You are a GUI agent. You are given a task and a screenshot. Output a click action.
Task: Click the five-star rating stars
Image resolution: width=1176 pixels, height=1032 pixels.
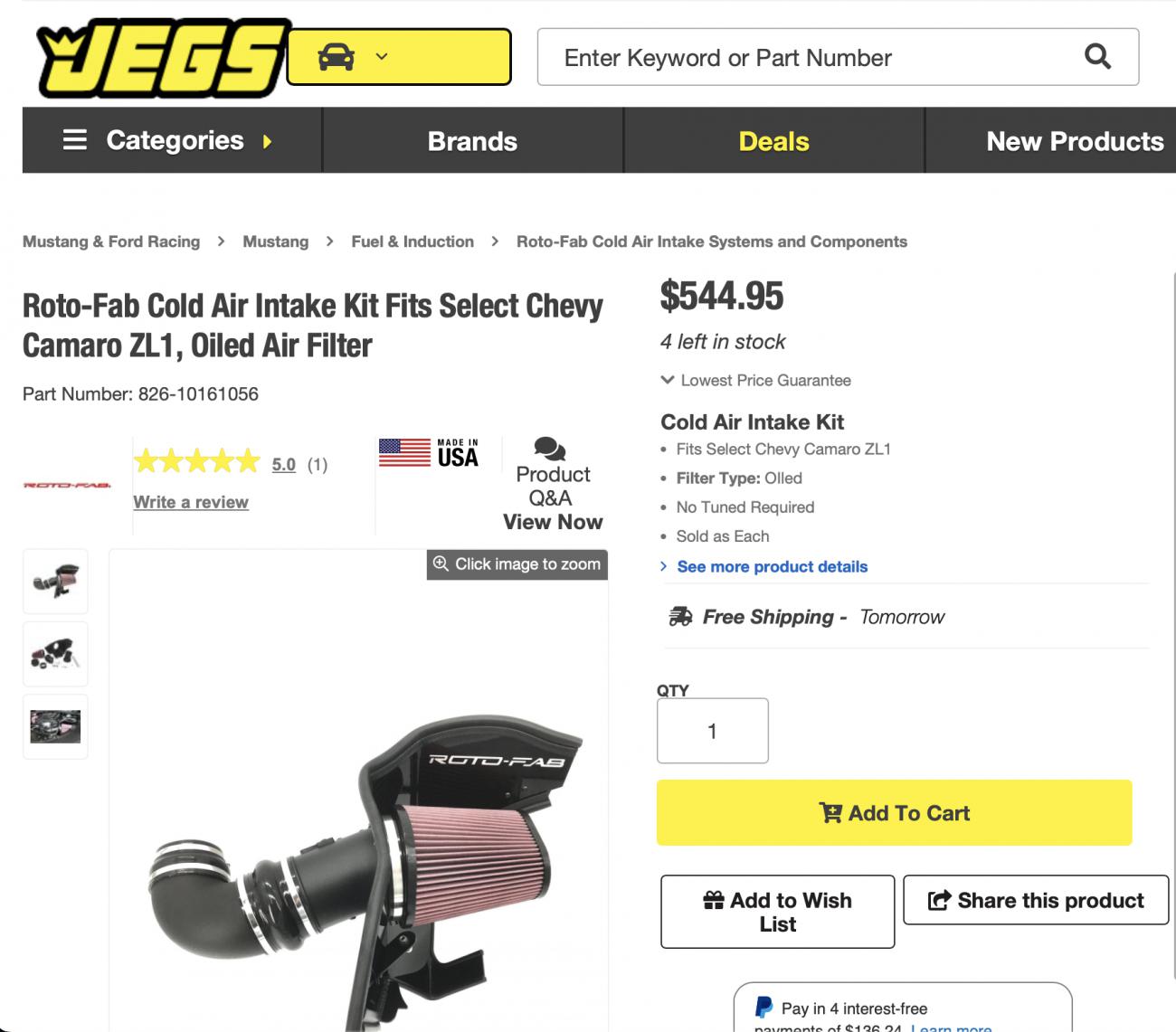[x=196, y=463]
